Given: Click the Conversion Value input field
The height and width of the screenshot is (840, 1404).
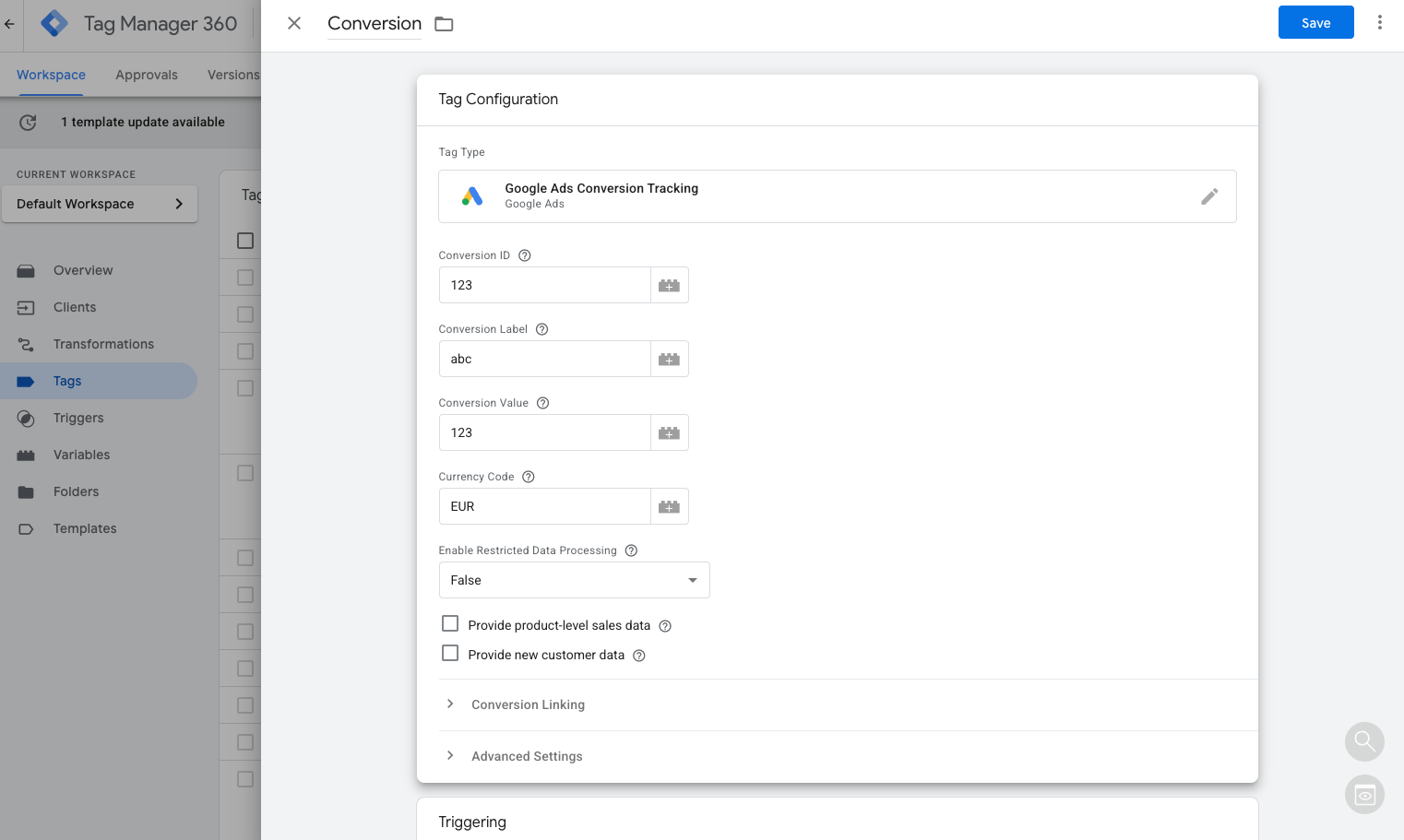Looking at the screenshot, I should [544, 432].
